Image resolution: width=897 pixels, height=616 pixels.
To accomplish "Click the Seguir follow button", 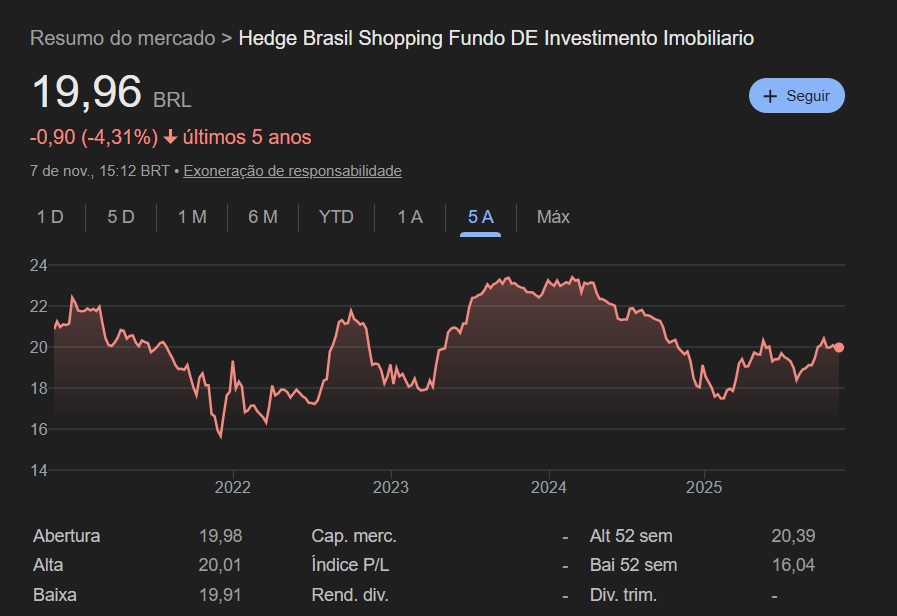I will coord(796,96).
